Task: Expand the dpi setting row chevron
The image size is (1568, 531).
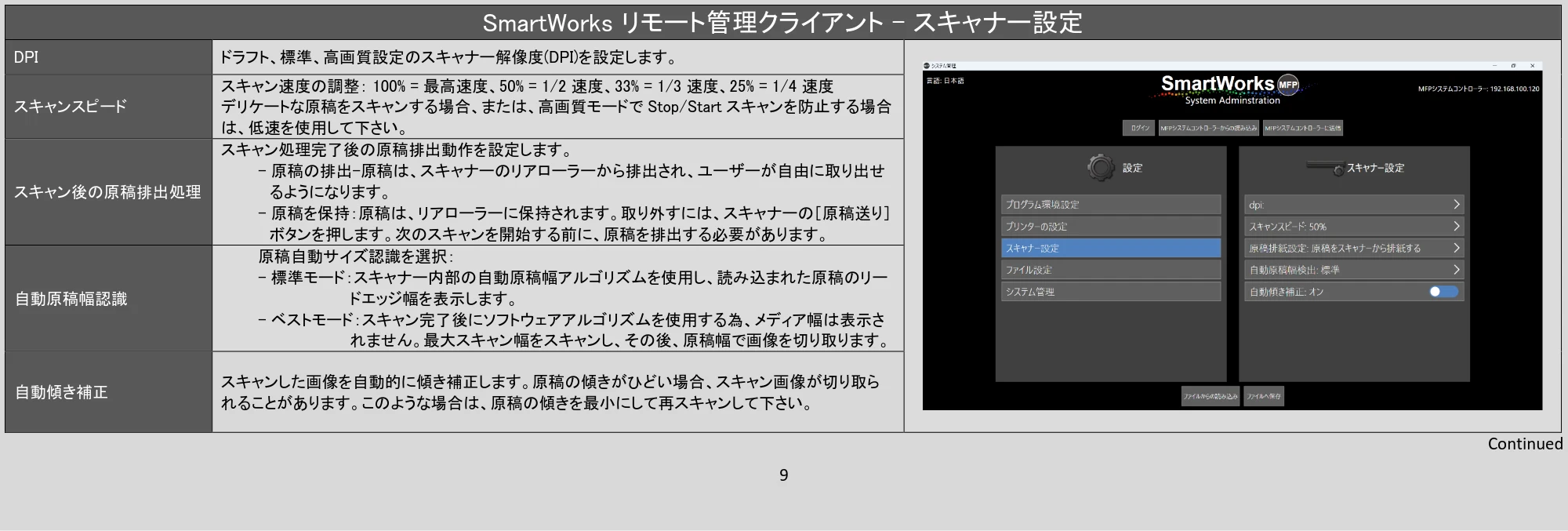Action: coord(1456,205)
